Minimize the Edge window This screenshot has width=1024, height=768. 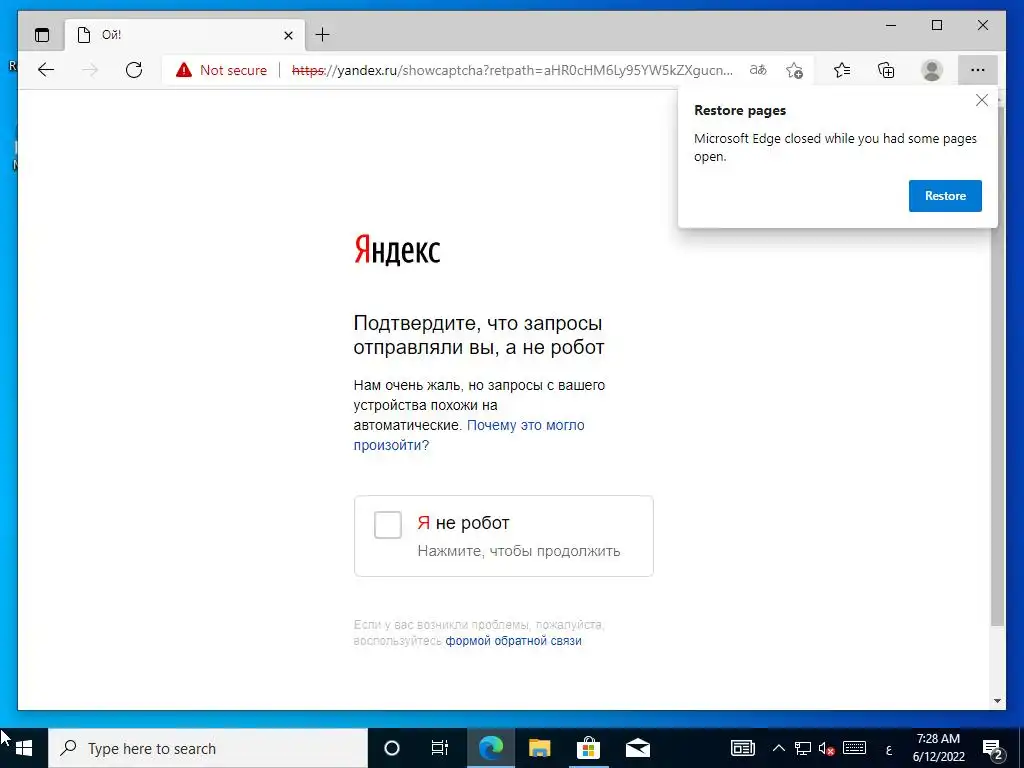pos(891,25)
